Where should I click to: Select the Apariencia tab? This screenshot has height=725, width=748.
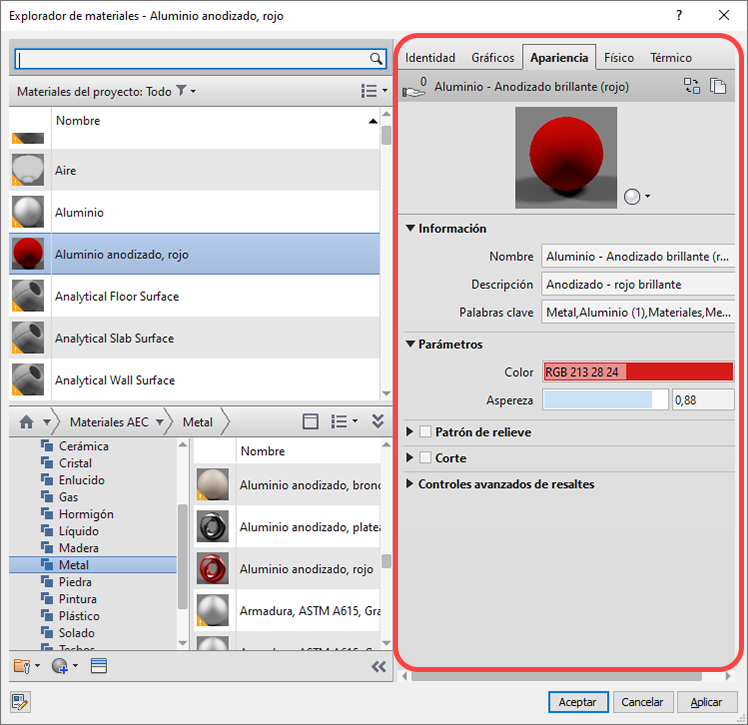[559, 58]
